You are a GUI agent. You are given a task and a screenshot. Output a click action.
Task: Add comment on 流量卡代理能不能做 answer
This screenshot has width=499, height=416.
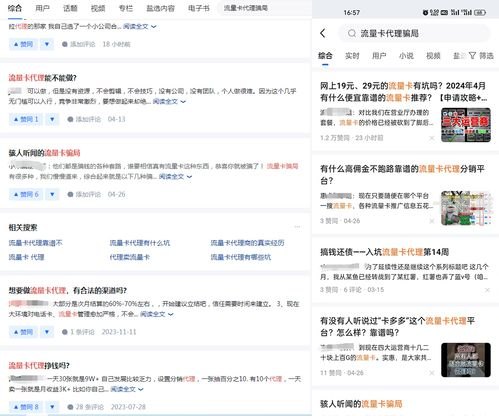click(84, 119)
